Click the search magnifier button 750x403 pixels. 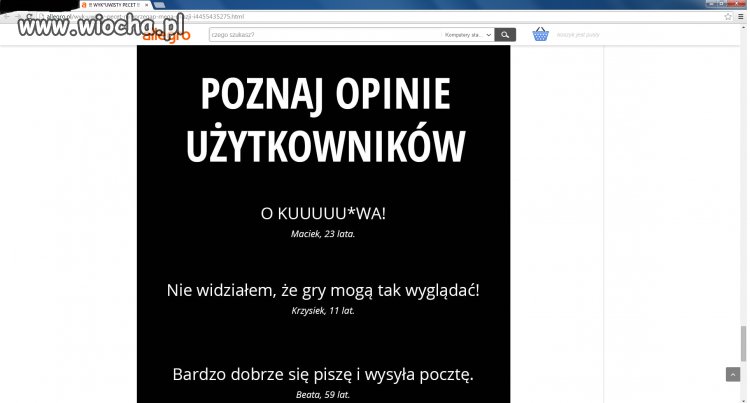505,35
